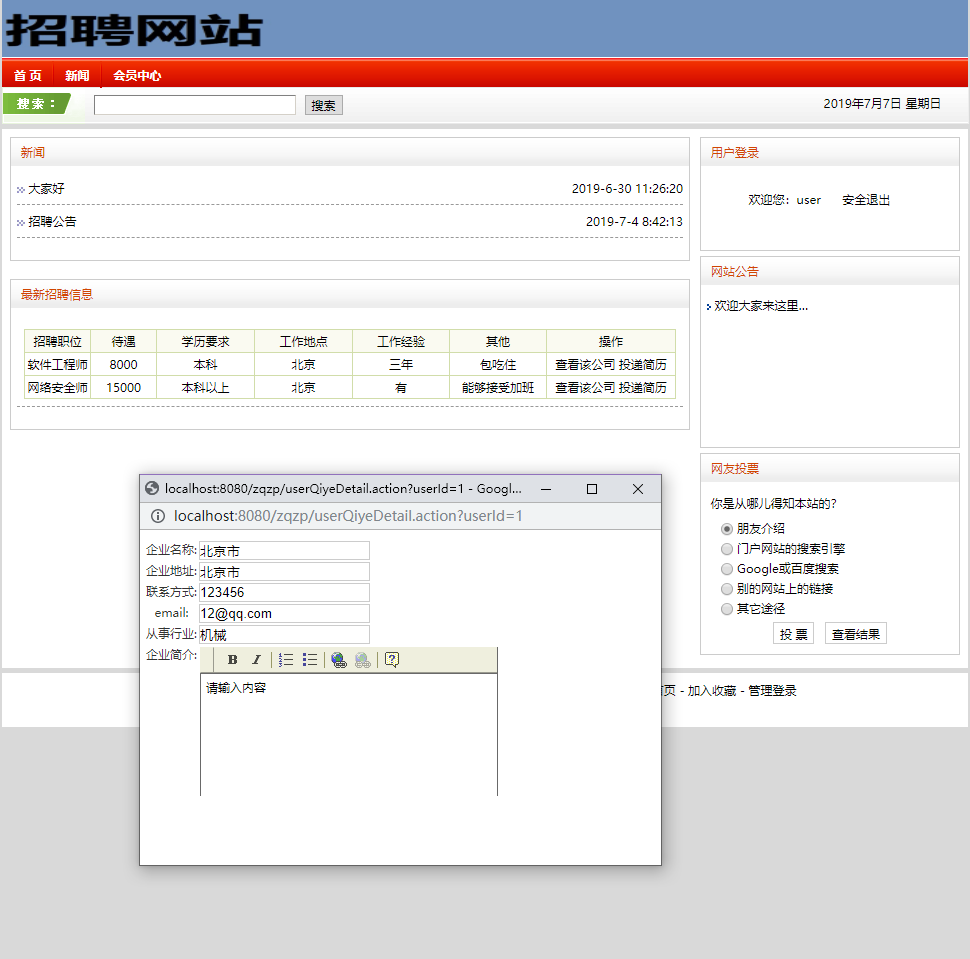Select the 其它途径 radio option

tap(726, 609)
